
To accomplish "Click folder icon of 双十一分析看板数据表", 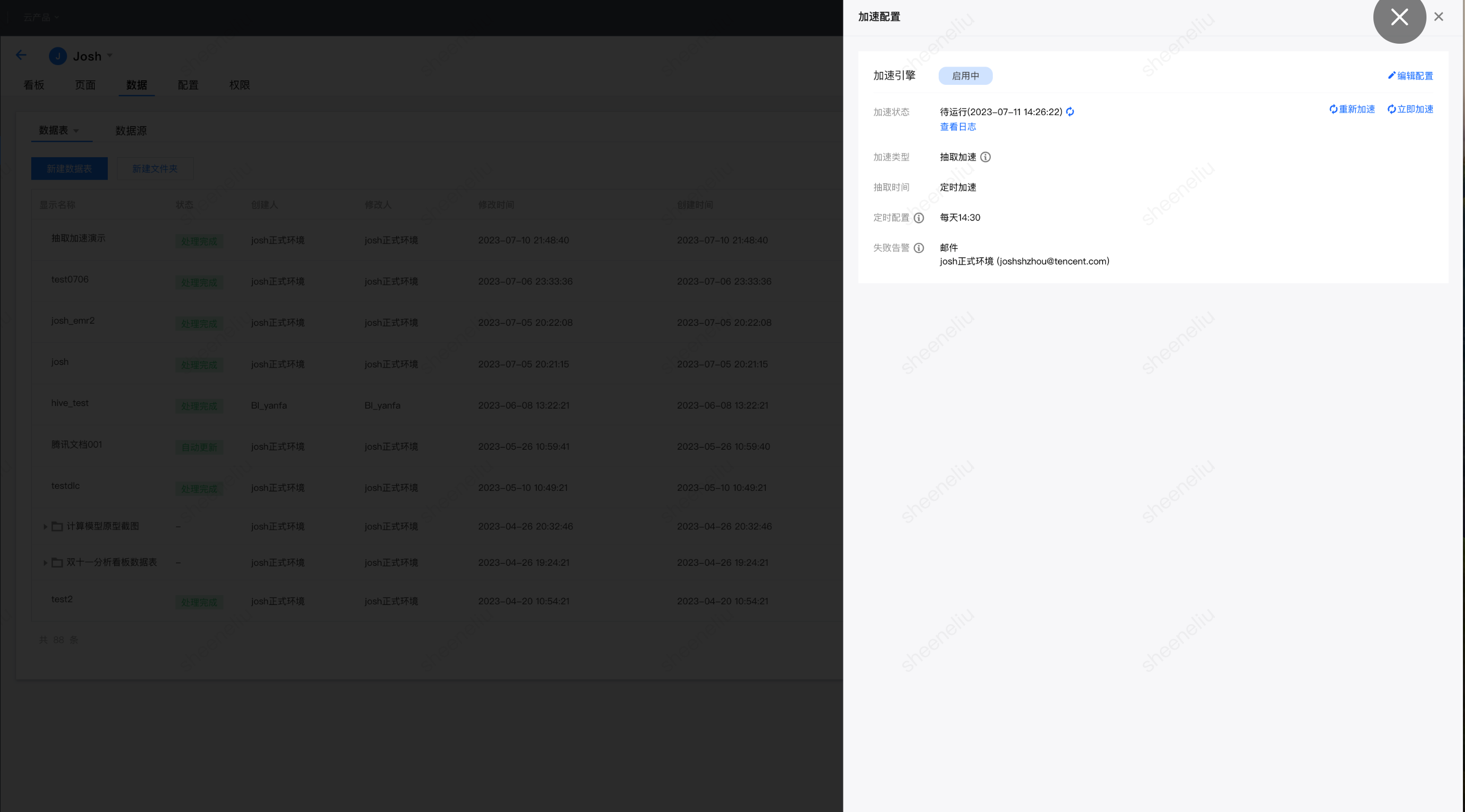I will 57,562.
